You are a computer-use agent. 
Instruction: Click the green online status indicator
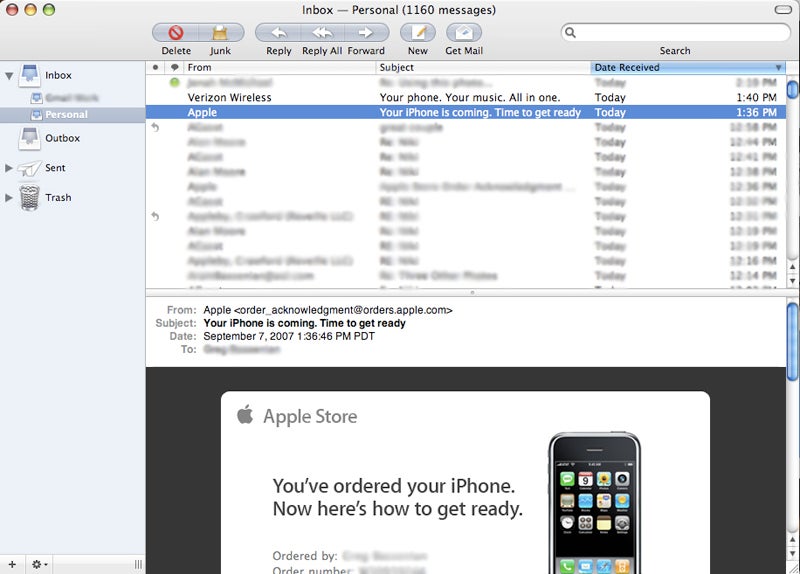(x=174, y=82)
